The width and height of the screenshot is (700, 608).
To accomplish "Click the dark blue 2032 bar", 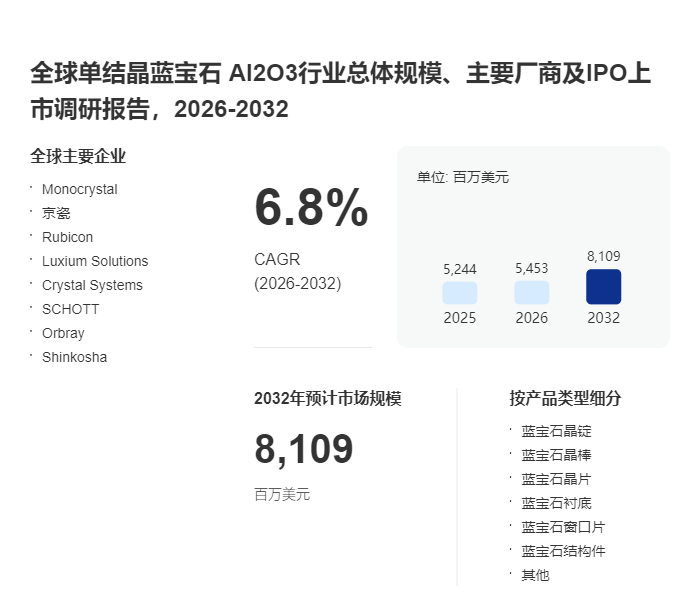I will click(603, 287).
